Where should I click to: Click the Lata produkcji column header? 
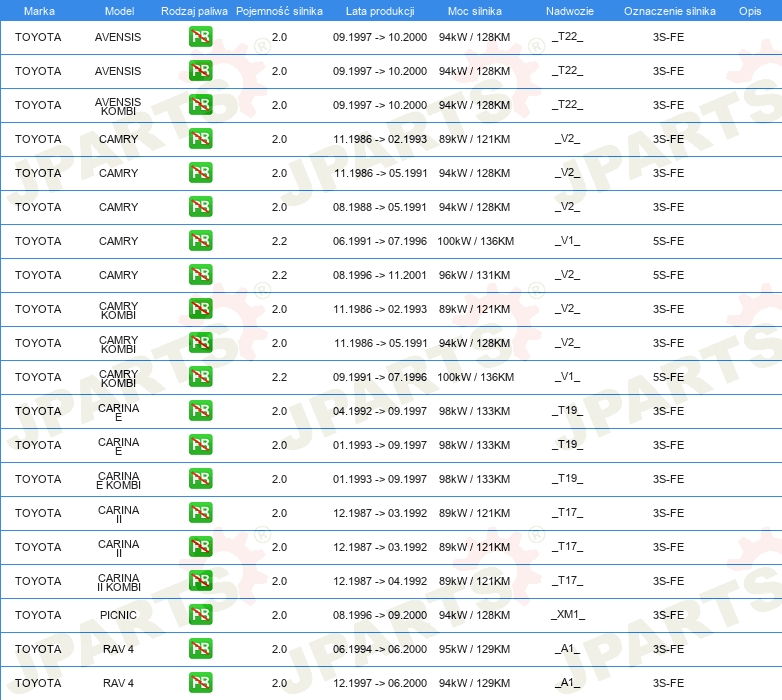click(380, 11)
